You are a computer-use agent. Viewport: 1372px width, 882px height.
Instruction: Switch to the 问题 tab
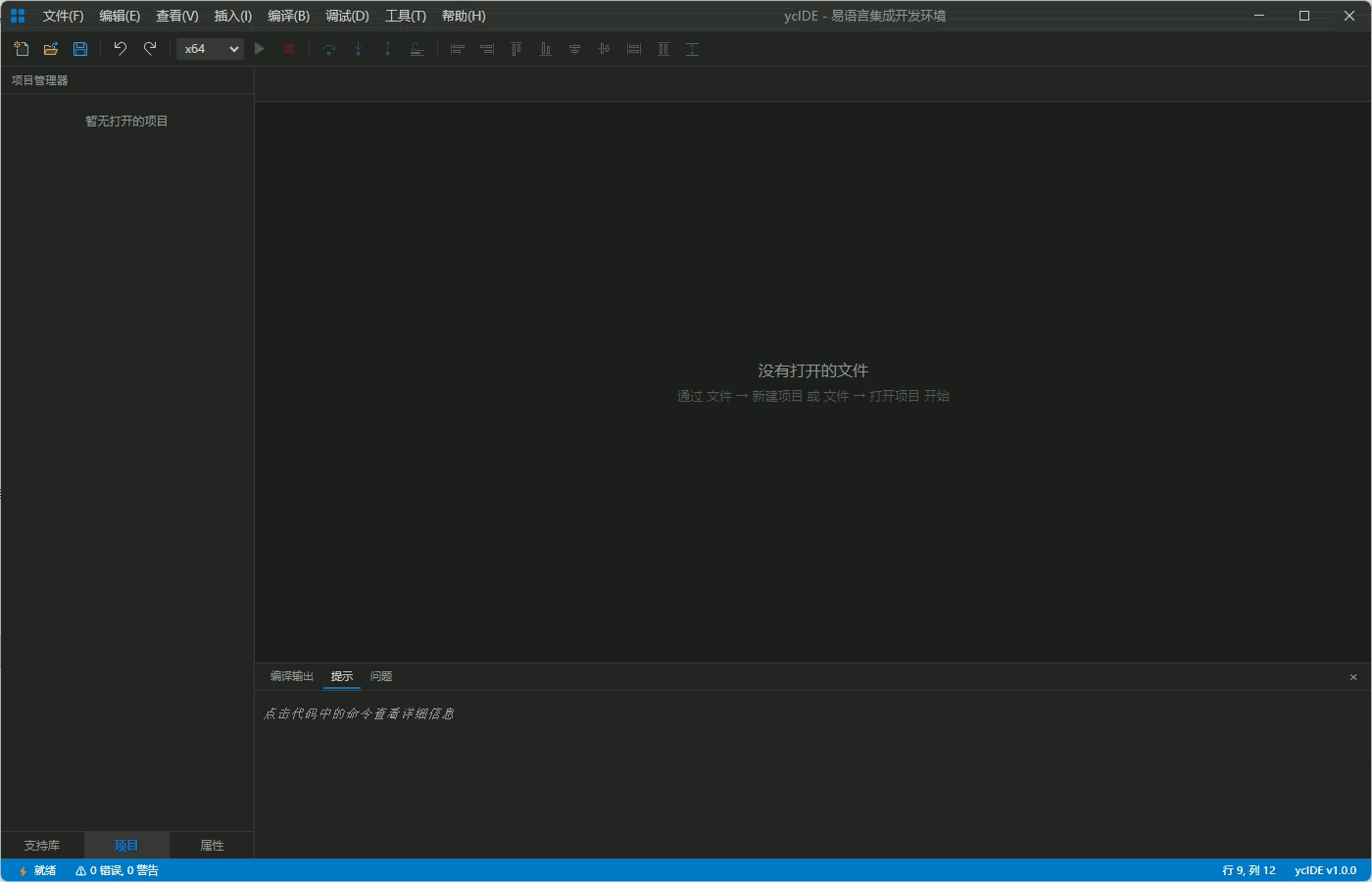point(381,676)
